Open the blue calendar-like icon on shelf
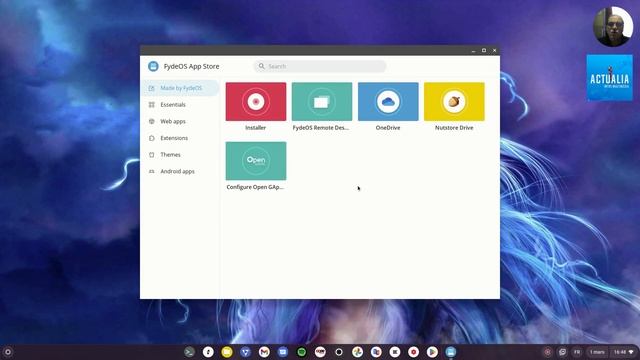The width and height of the screenshot is (640, 360). coord(283,352)
